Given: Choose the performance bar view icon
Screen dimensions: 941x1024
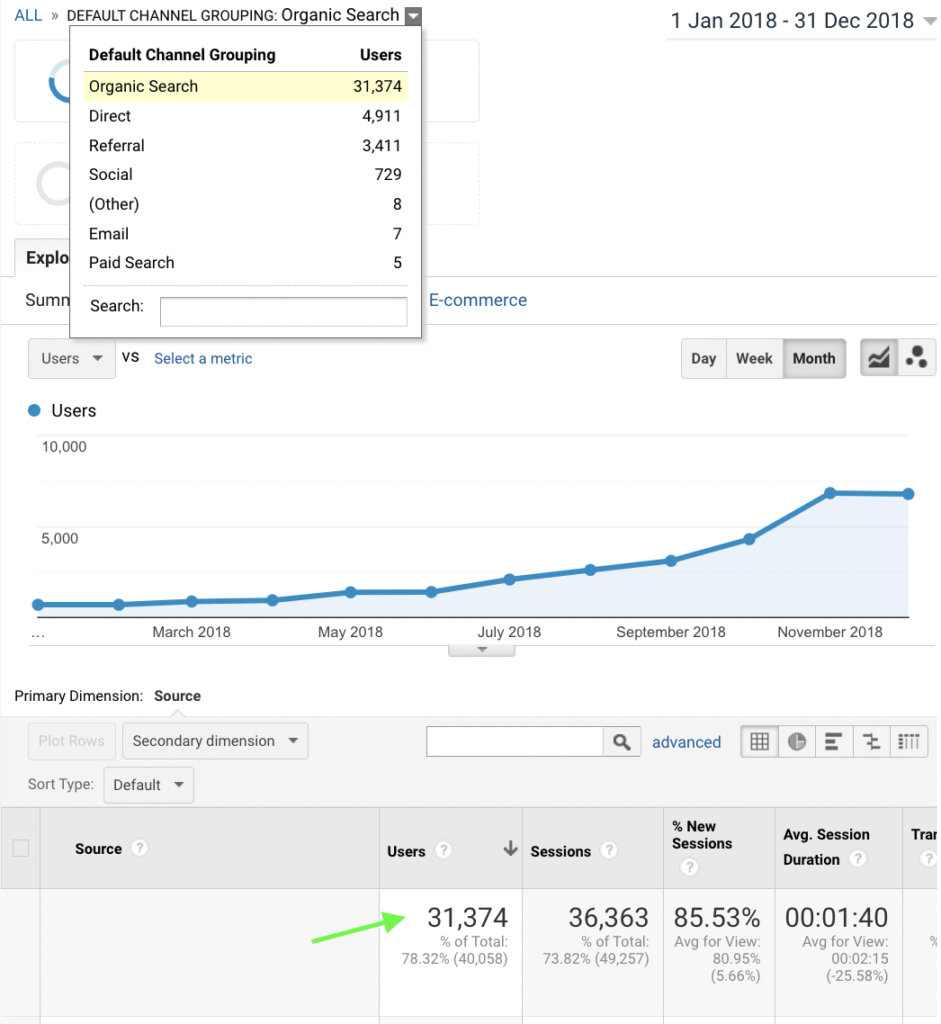Looking at the screenshot, I should (x=834, y=742).
